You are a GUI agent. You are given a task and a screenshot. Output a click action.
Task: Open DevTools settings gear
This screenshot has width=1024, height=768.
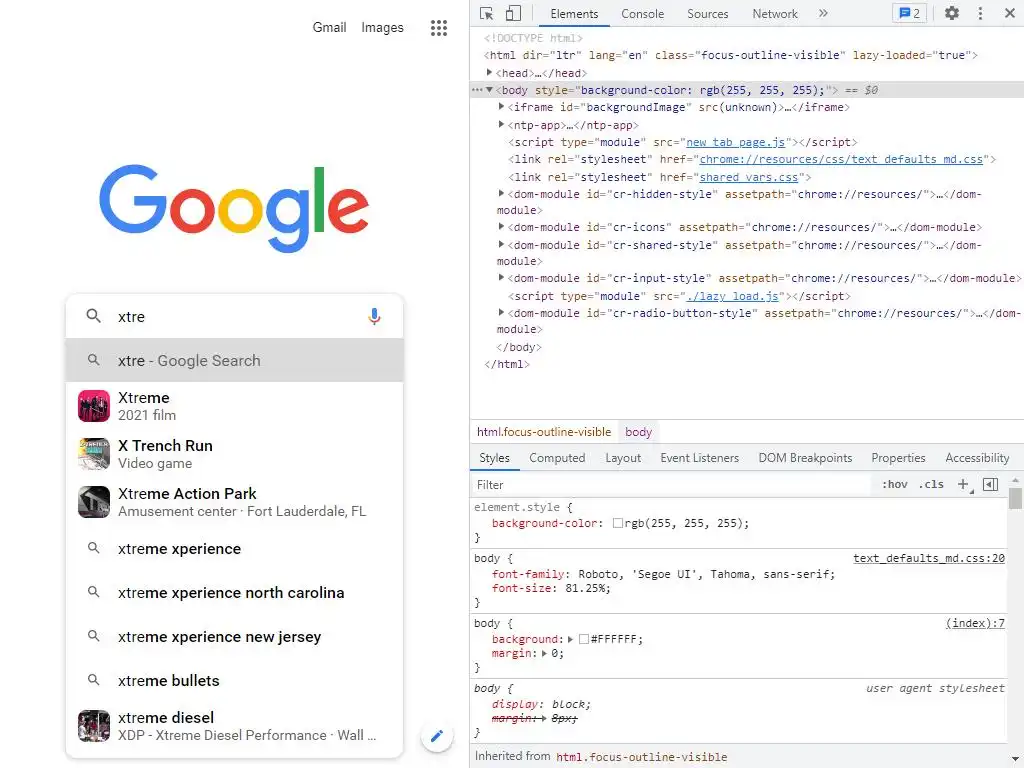(952, 13)
